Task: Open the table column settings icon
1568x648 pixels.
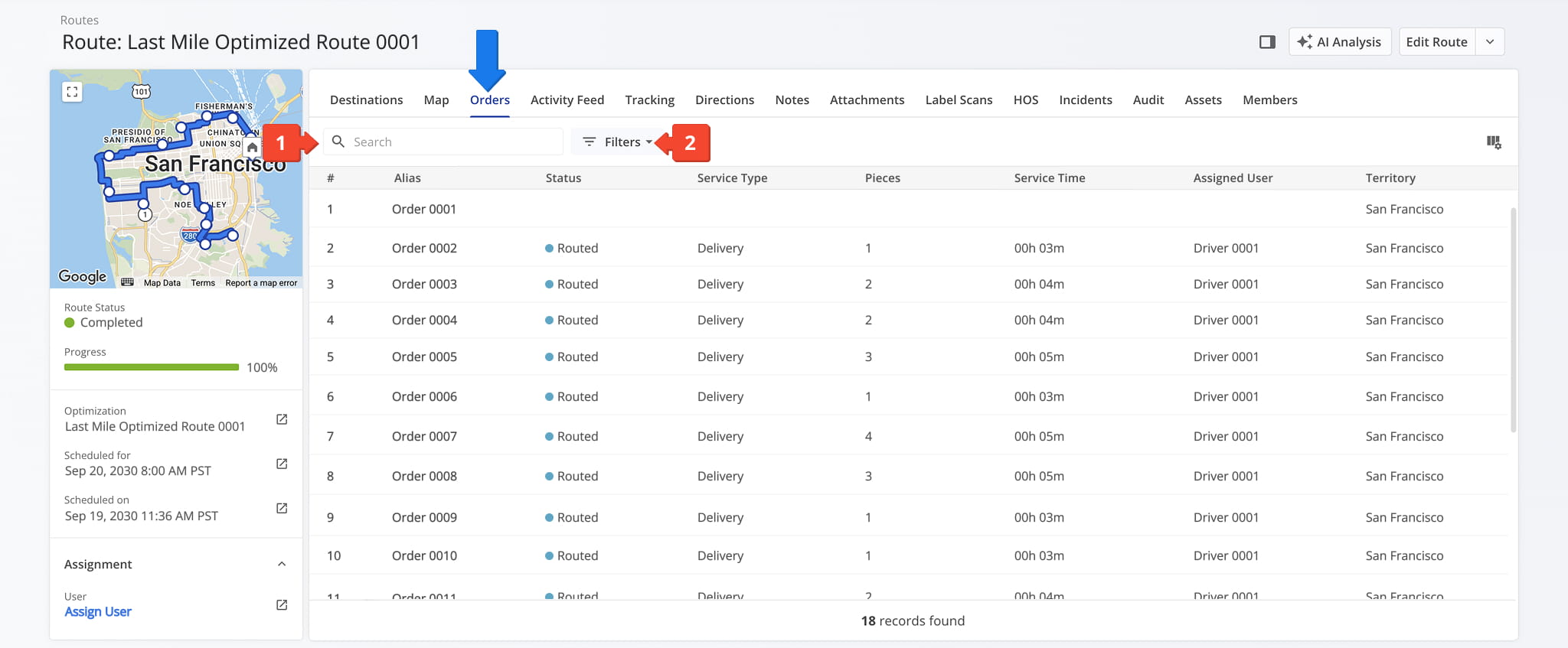Action: (x=1494, y=142)
